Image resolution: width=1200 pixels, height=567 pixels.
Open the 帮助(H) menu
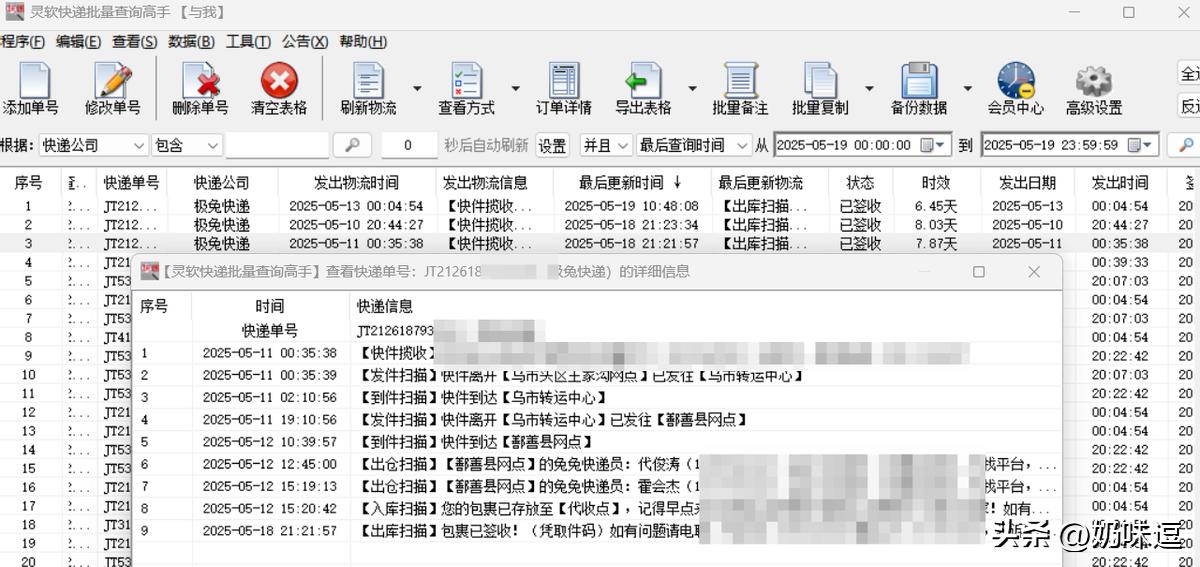coord(363,41)
